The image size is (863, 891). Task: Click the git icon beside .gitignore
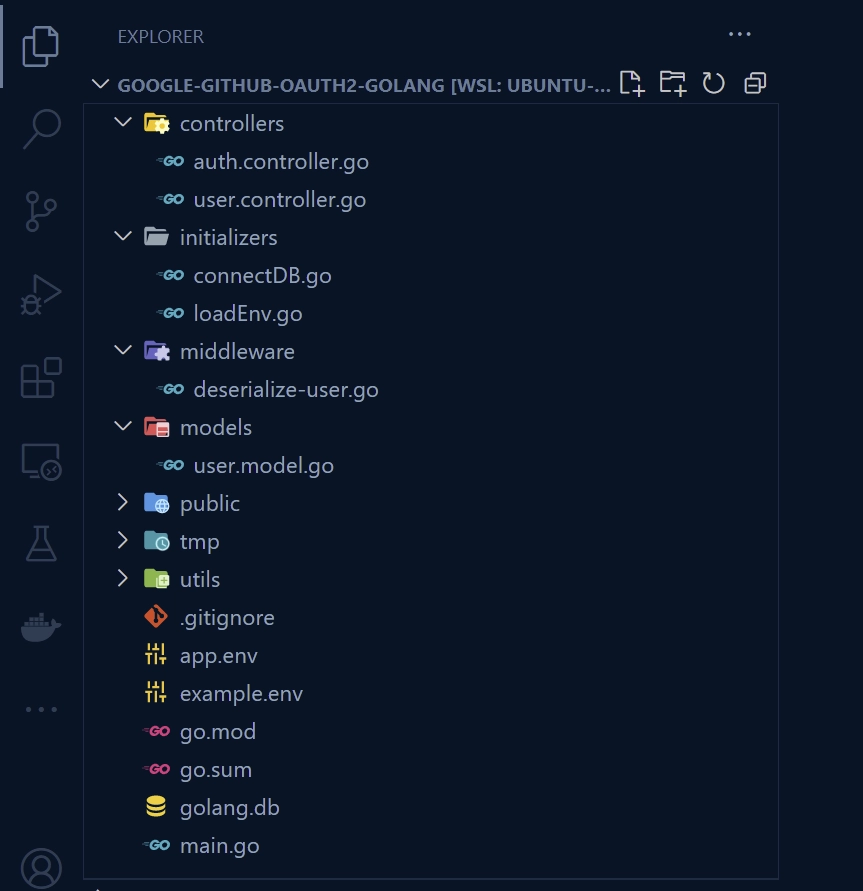pyautogui.click(x=156, y=617)
